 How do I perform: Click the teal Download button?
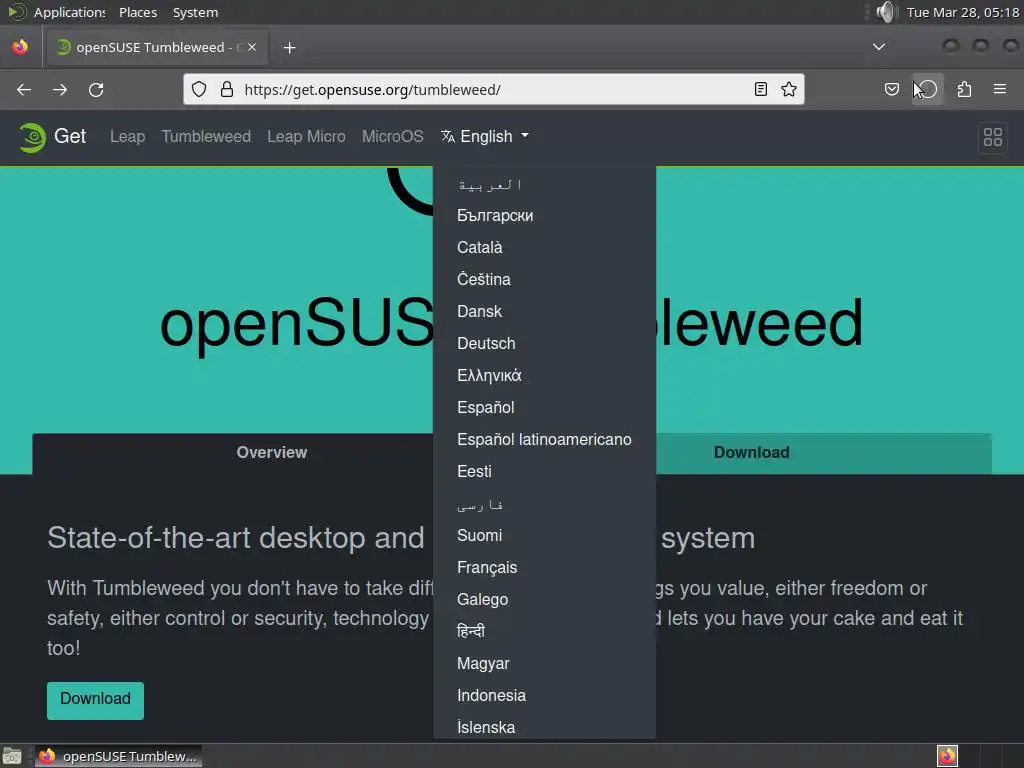(95, 700)
